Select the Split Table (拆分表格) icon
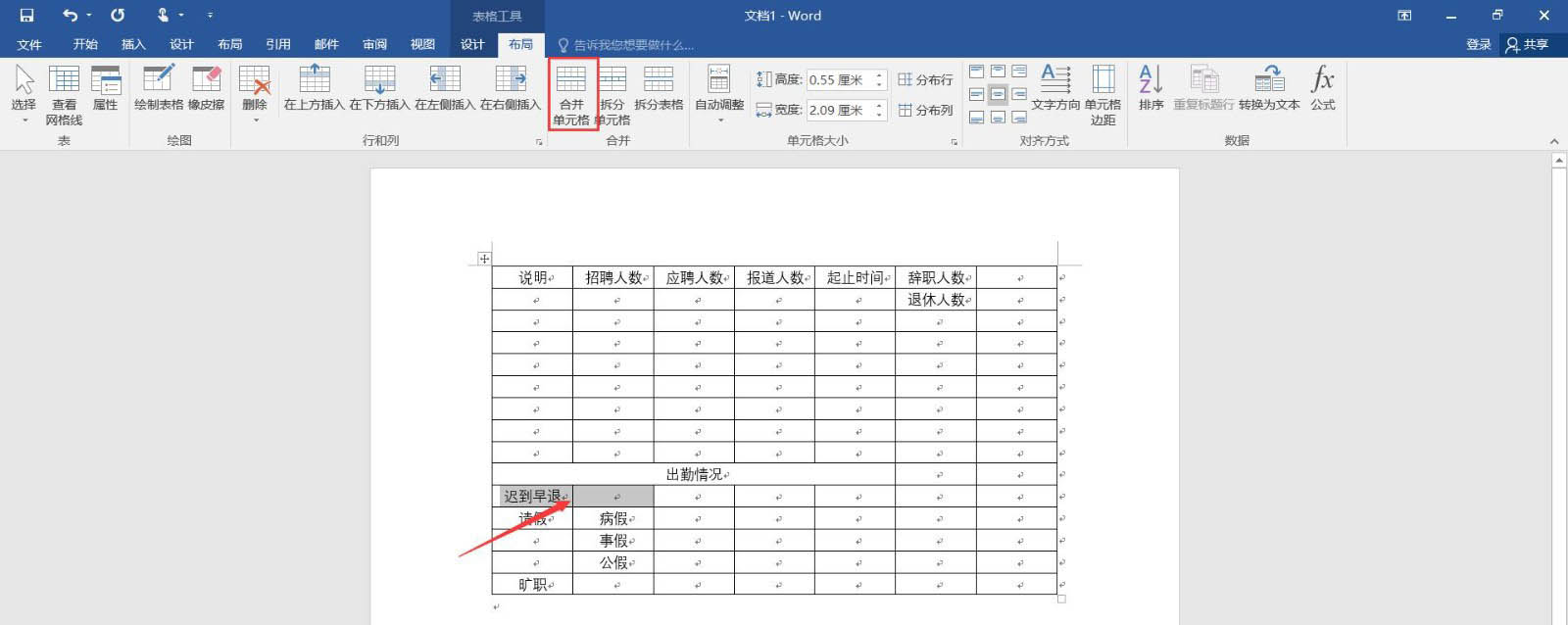Viewport: 1568px width, 625px height. click(x=659, y=88)
